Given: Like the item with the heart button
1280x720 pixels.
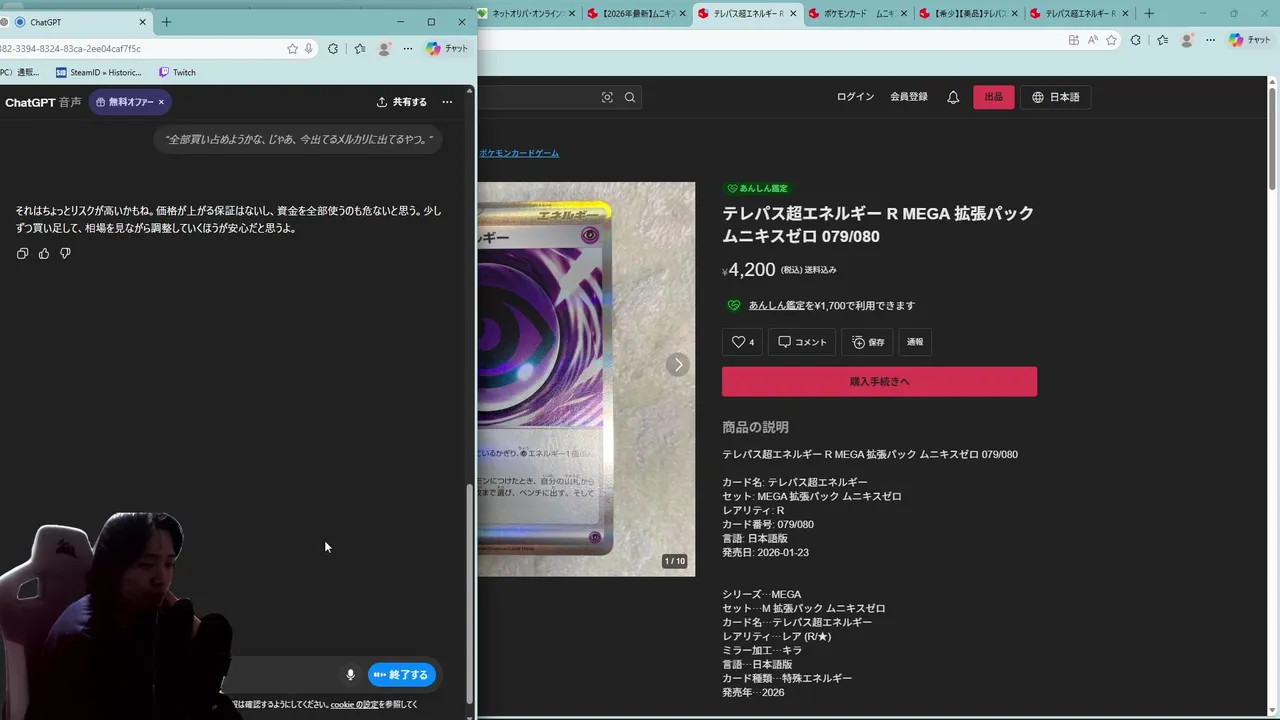Looking at the screenshot, I should click(743, 342).
